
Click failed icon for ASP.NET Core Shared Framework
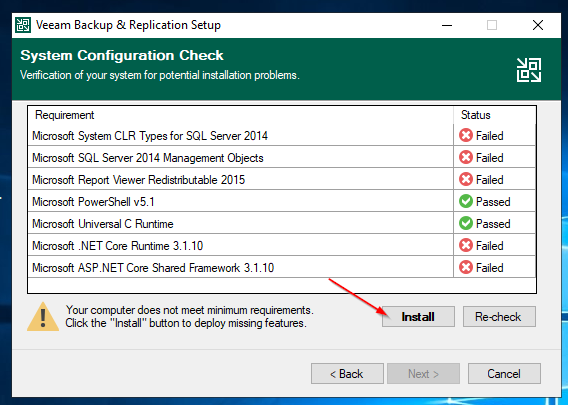point(465,268)
